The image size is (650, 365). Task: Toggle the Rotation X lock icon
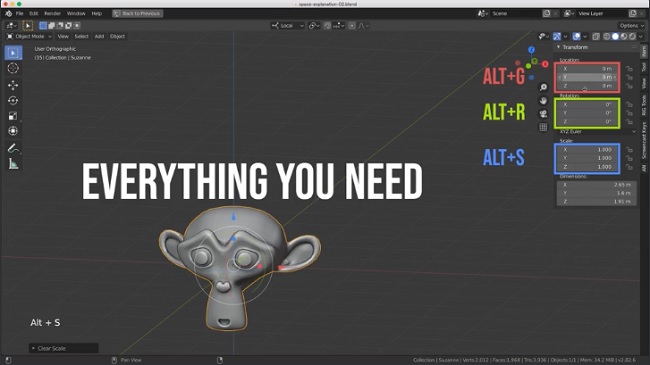[629, 105]
